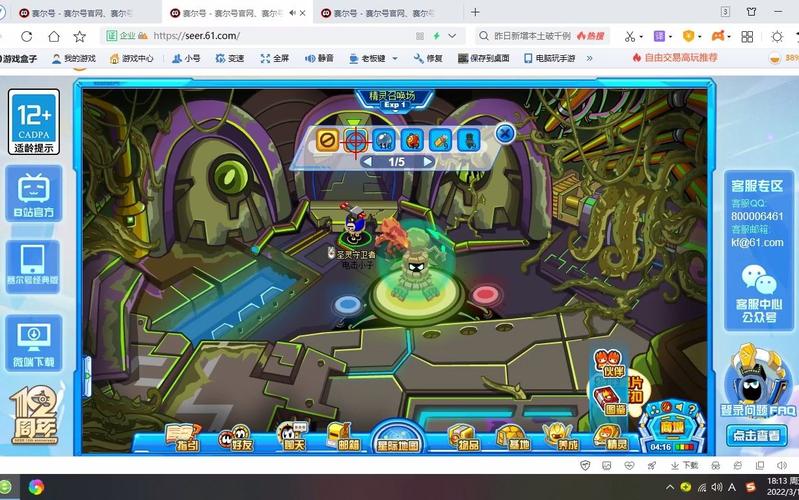The image size is (799, 500).
Task: Reload the page
Action: 26,36
